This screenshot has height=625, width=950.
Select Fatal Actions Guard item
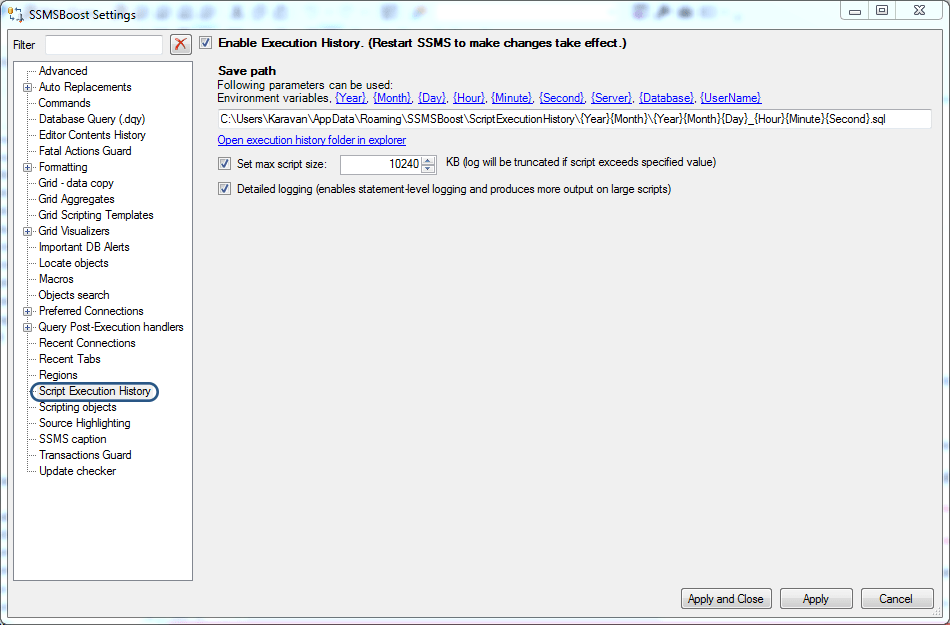click(85, 151)
